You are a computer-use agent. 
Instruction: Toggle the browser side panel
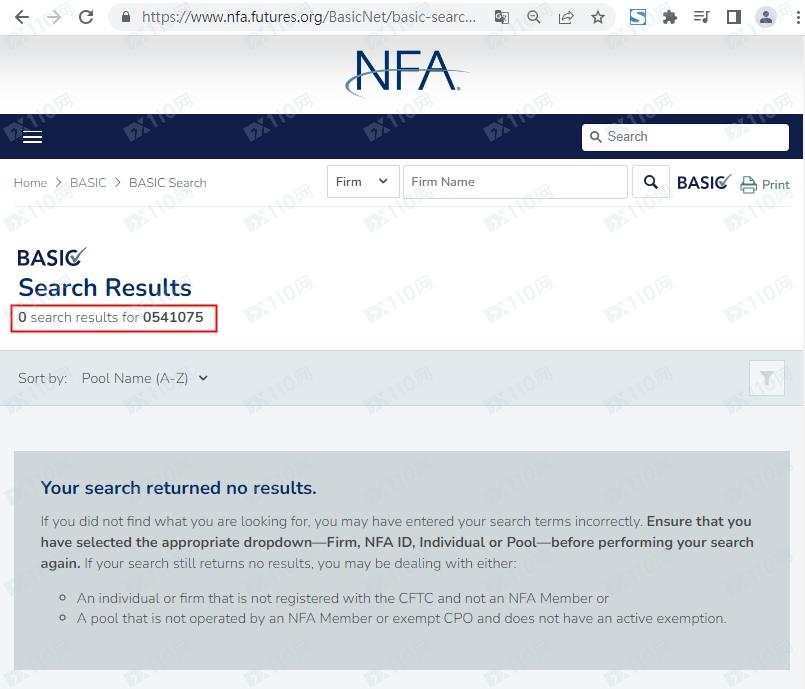733,17
